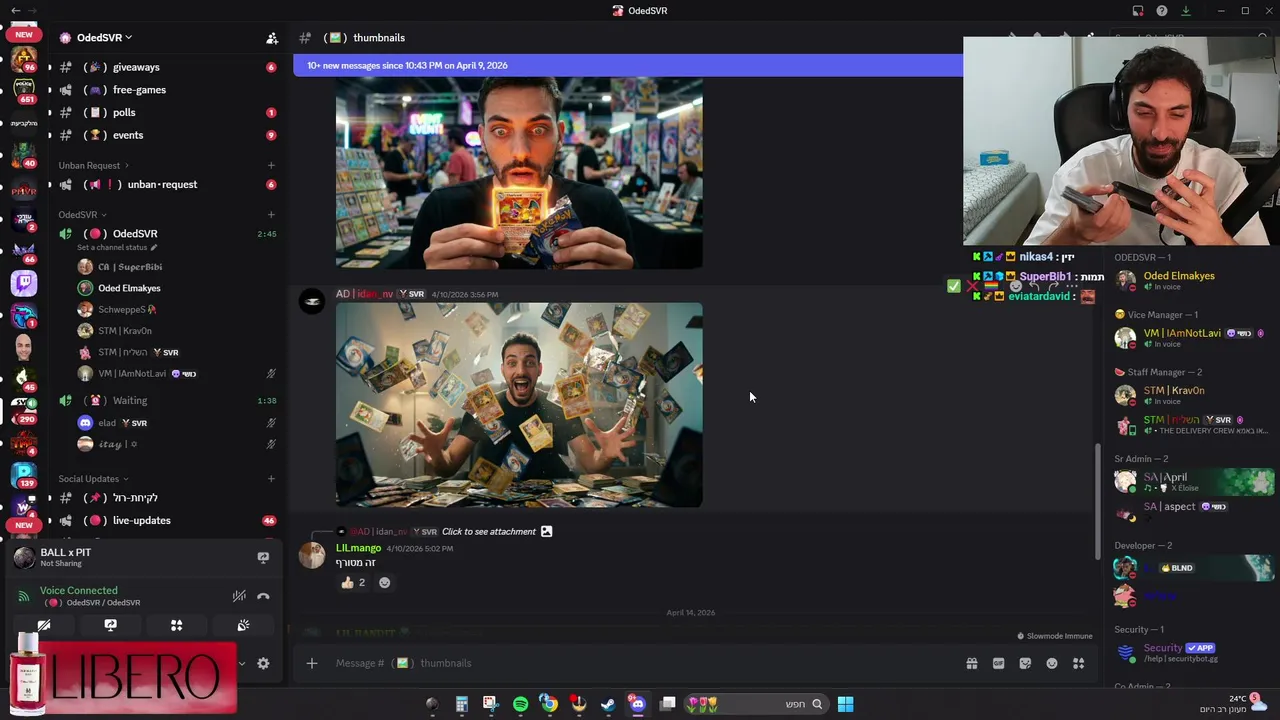Click the Windows Start button
Image resolution: width=1280 pixels, height=720 pixels.
(845, 704)
